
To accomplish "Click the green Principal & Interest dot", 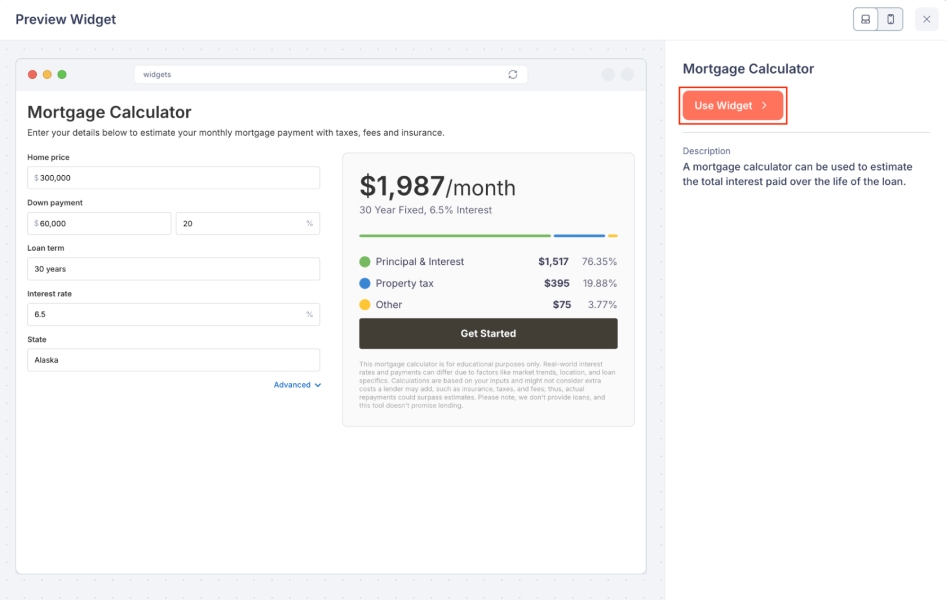I will point(365,262).
